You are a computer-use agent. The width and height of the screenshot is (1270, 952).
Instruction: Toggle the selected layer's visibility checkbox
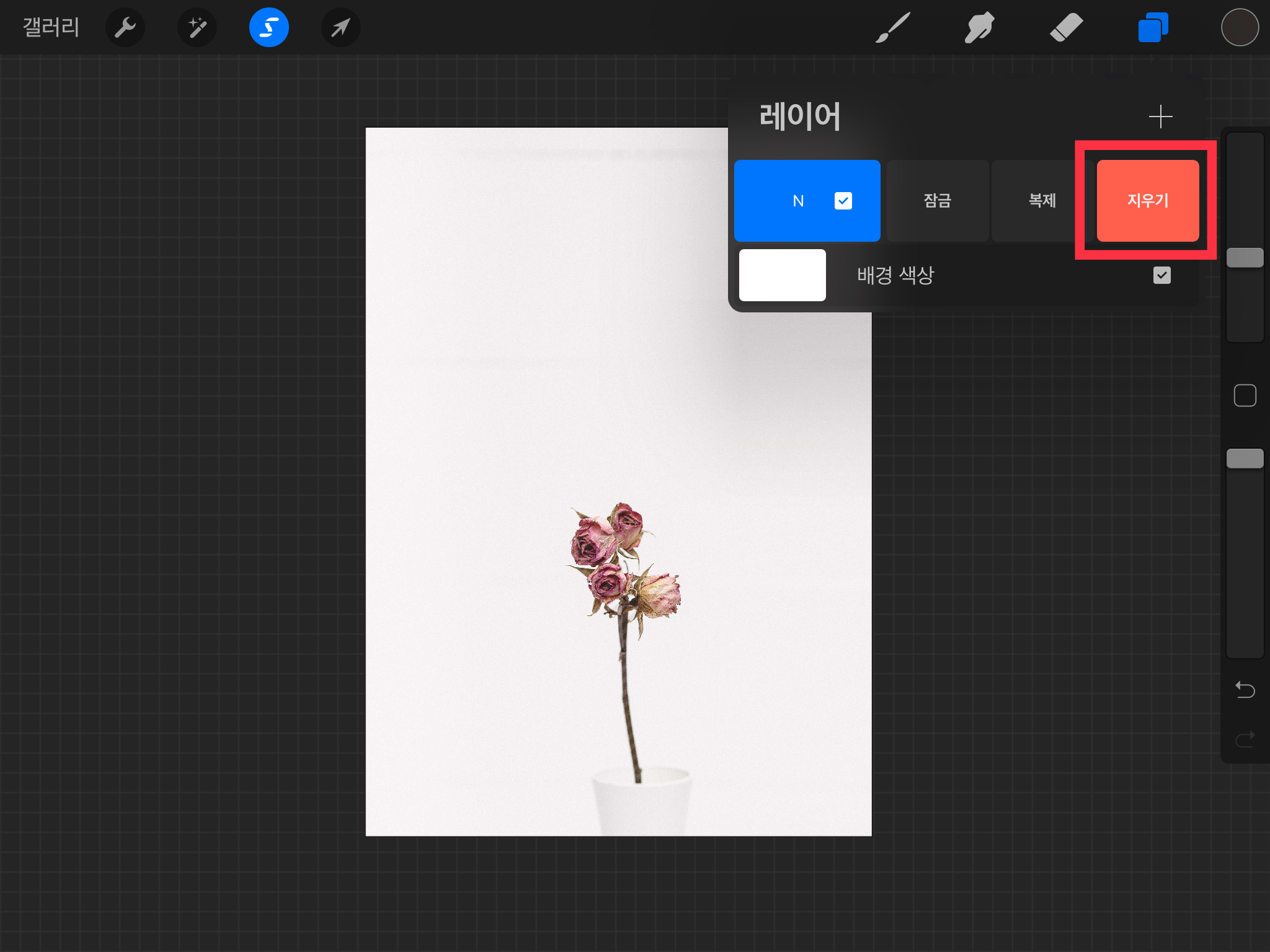coord(843,201)
